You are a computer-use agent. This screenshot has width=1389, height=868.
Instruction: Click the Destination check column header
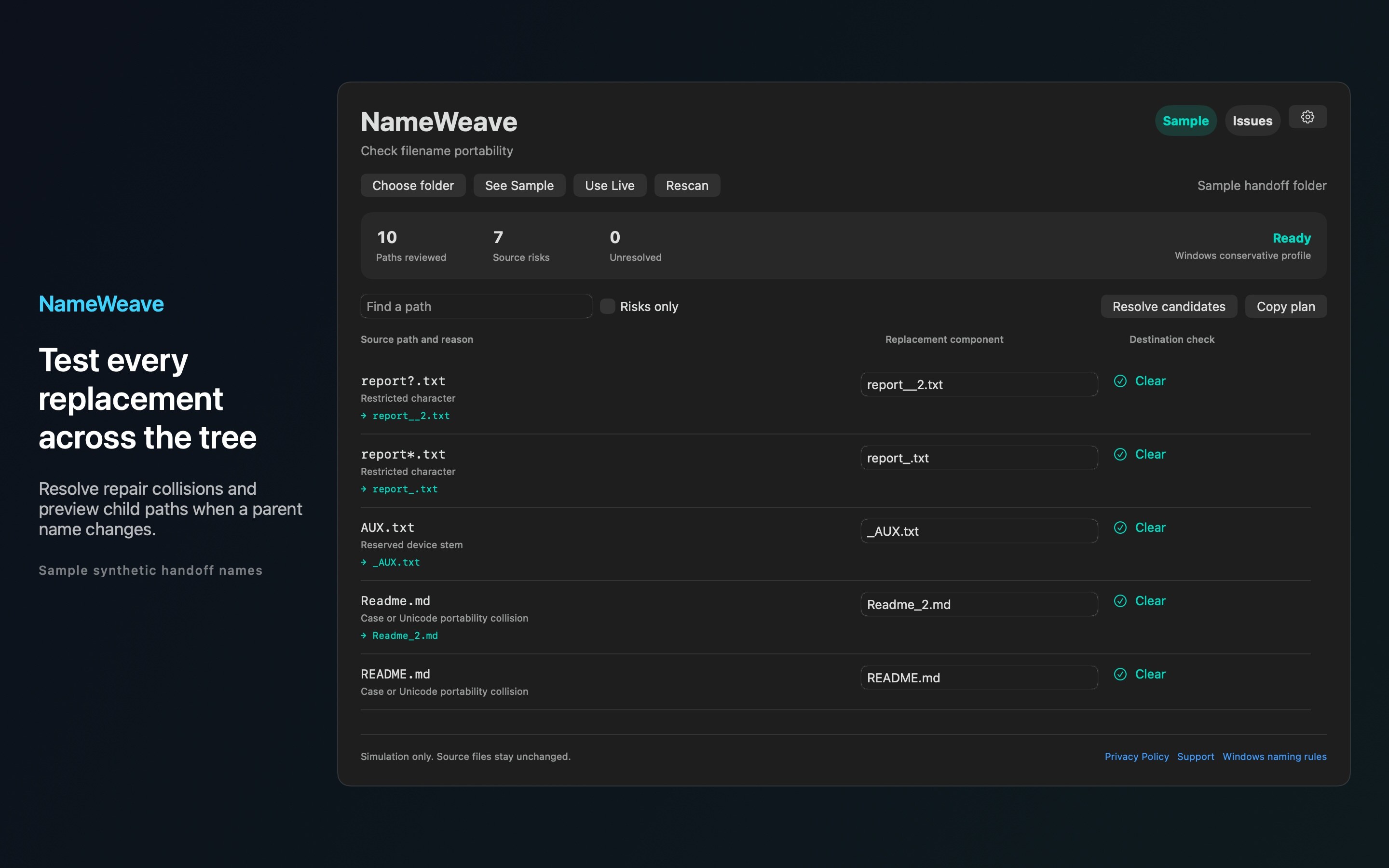pyautogui.click(x=1171, y=339)
